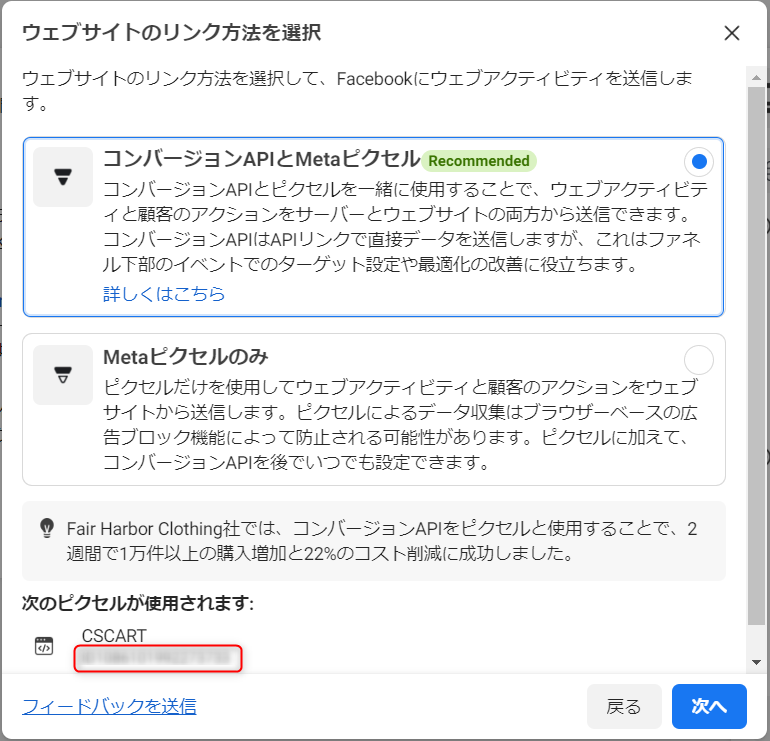Click the green Recommended badge
This screenshot has width=770, height=741.
pos(479,161)
